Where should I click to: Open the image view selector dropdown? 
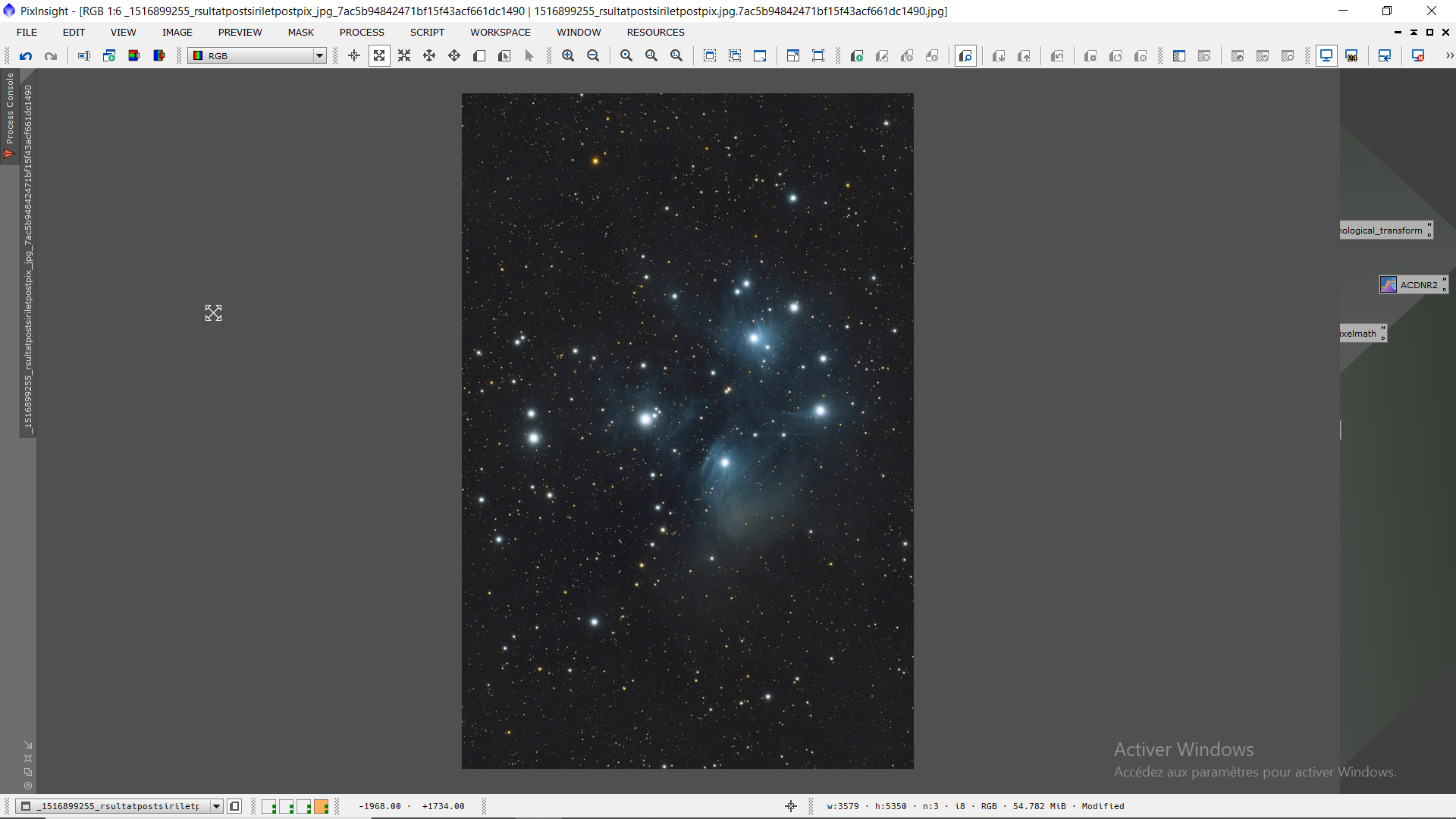pyautogui.click(x=216, y=806)
